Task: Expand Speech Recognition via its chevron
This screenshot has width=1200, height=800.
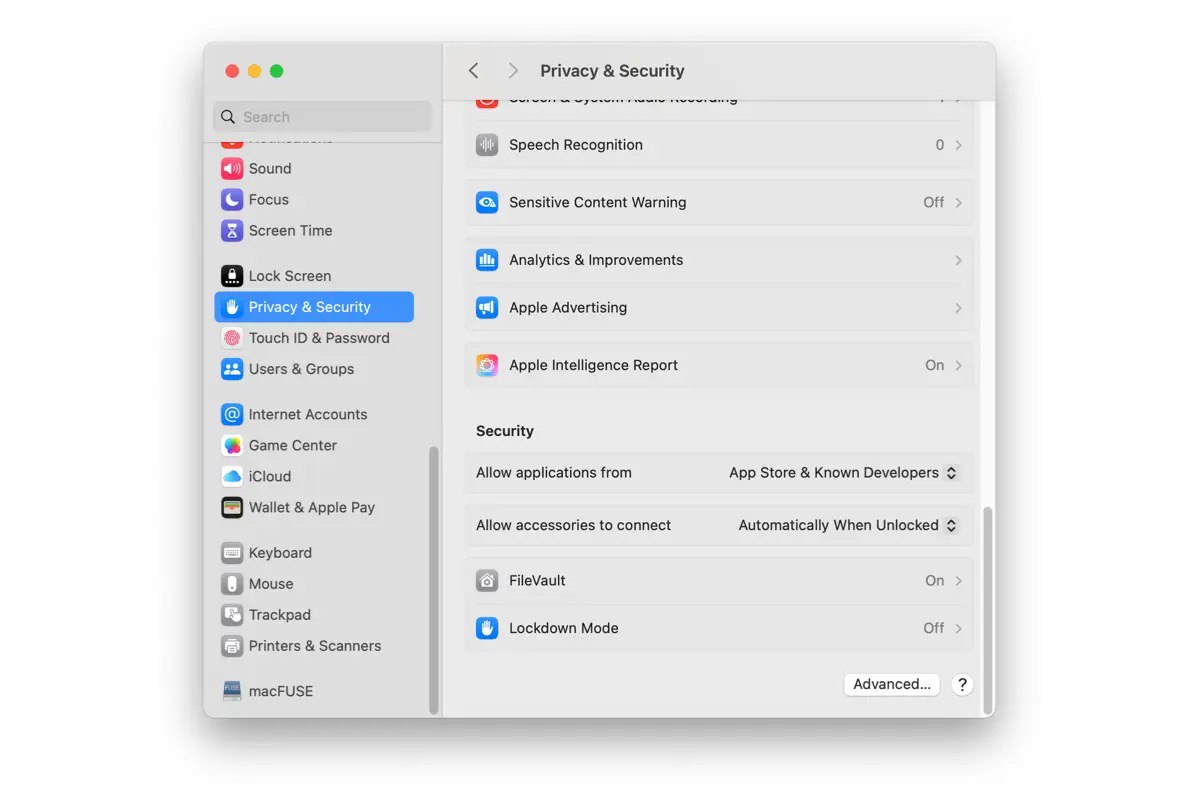Action: tap(958, 145)
